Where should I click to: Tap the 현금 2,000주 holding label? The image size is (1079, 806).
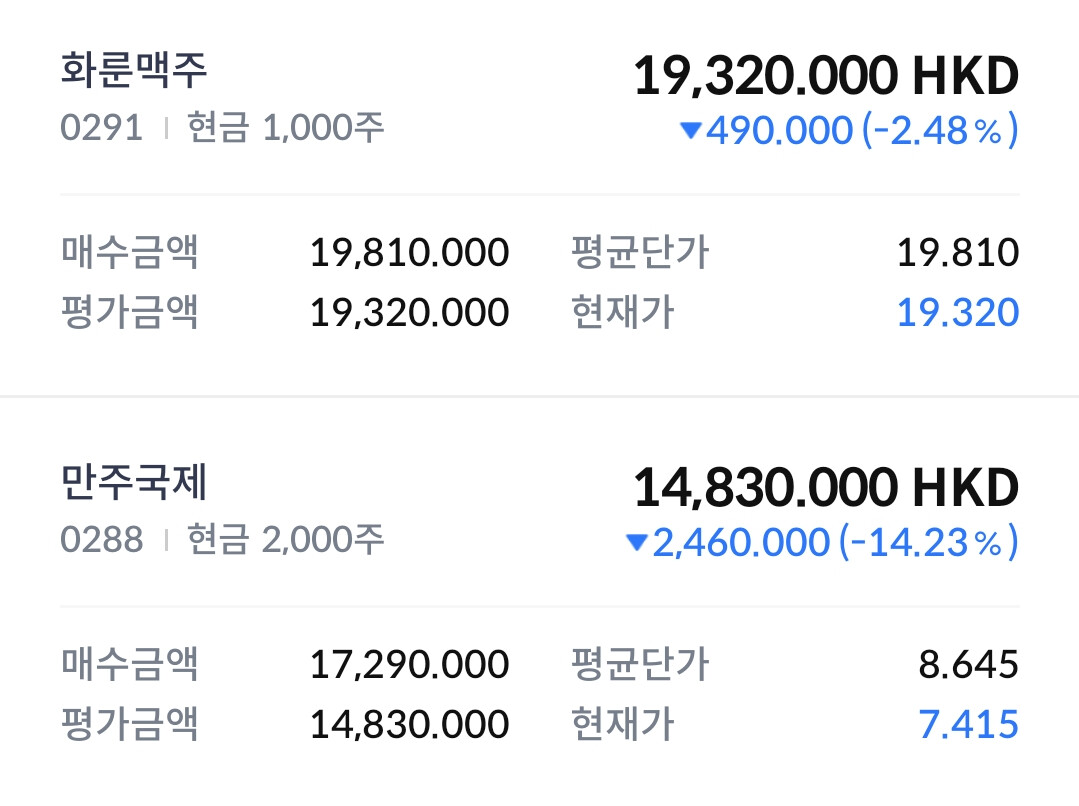click(x=286, y=540)
